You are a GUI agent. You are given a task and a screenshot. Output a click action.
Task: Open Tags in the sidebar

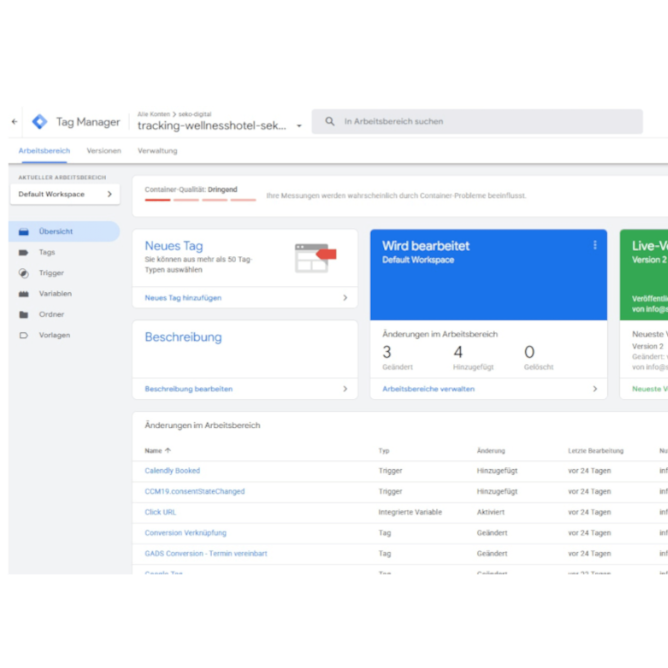[x=47, y=252]
